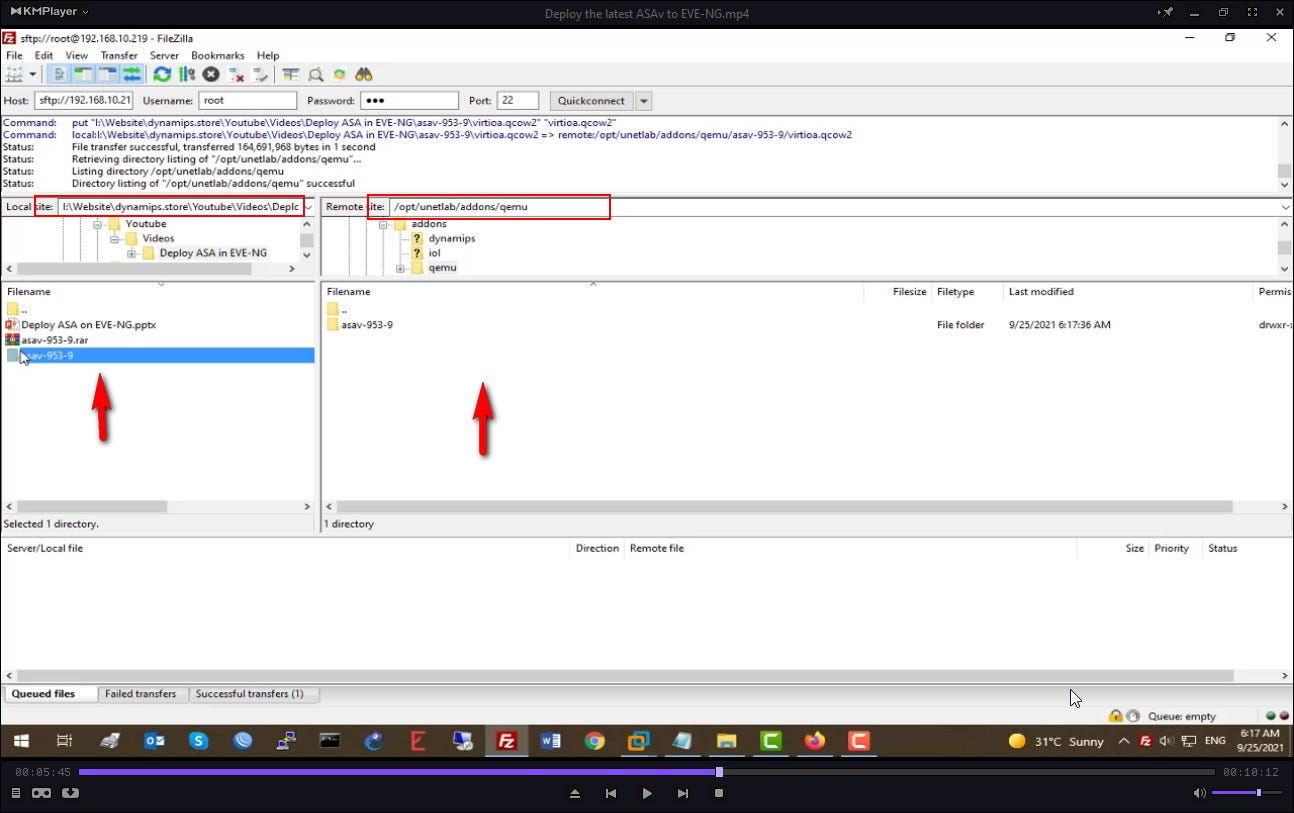Open the Quickconnect history dropdown arrow
This screenshot has height=813, width=1294.
point(643,101)
